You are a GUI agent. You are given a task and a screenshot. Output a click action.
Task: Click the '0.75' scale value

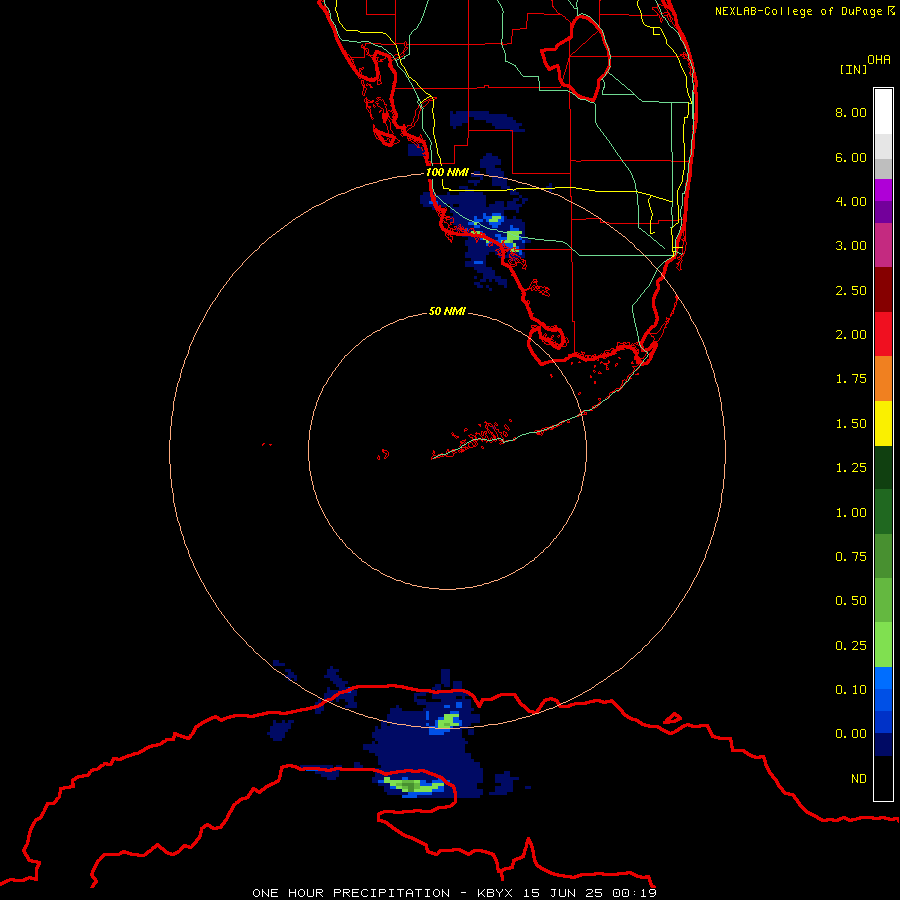pyautogui.click(x=851, y=557)
